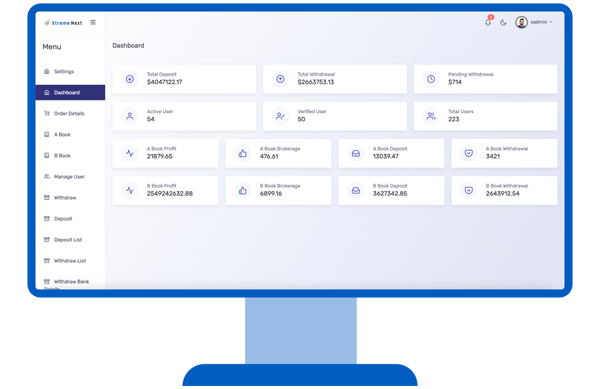This screenshot has width=600, height=389.
Task: Click the Settings sidebar icon
Action: pos(47,71)
